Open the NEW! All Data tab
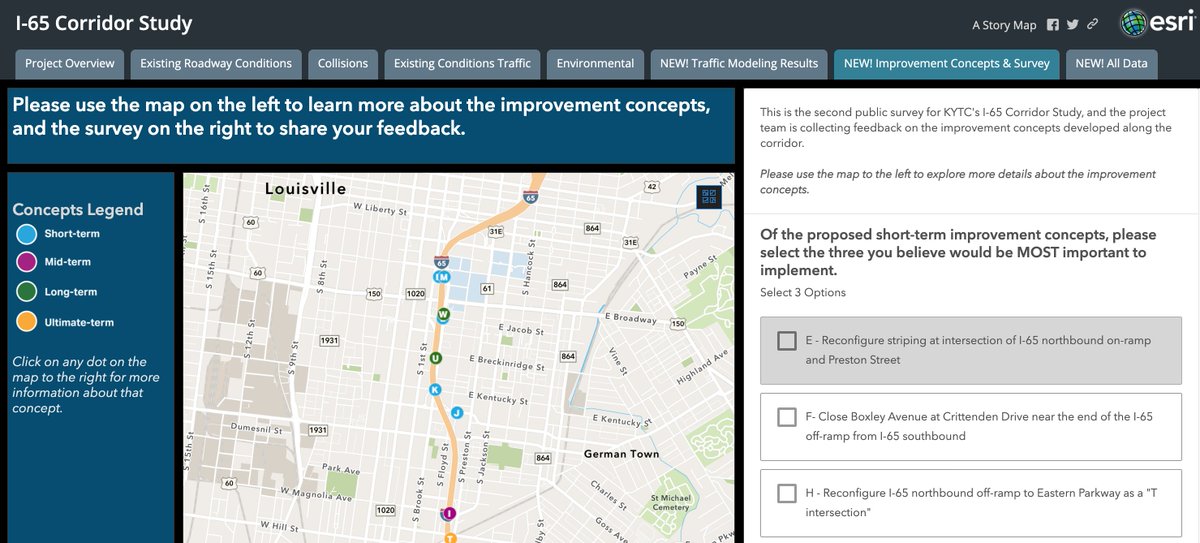The height and width of the screenshot is (543, 1200). point(1114,64)
